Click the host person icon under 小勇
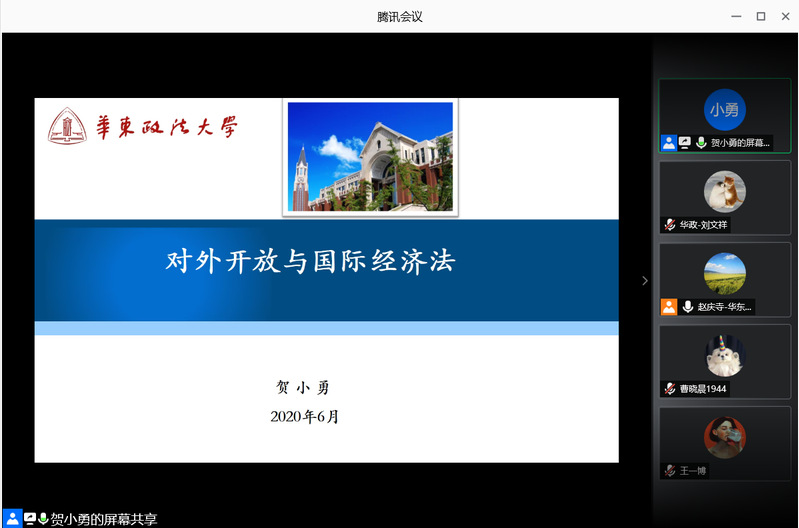The image size is (799, 528). pyautogui.click(x=669, y=143)
